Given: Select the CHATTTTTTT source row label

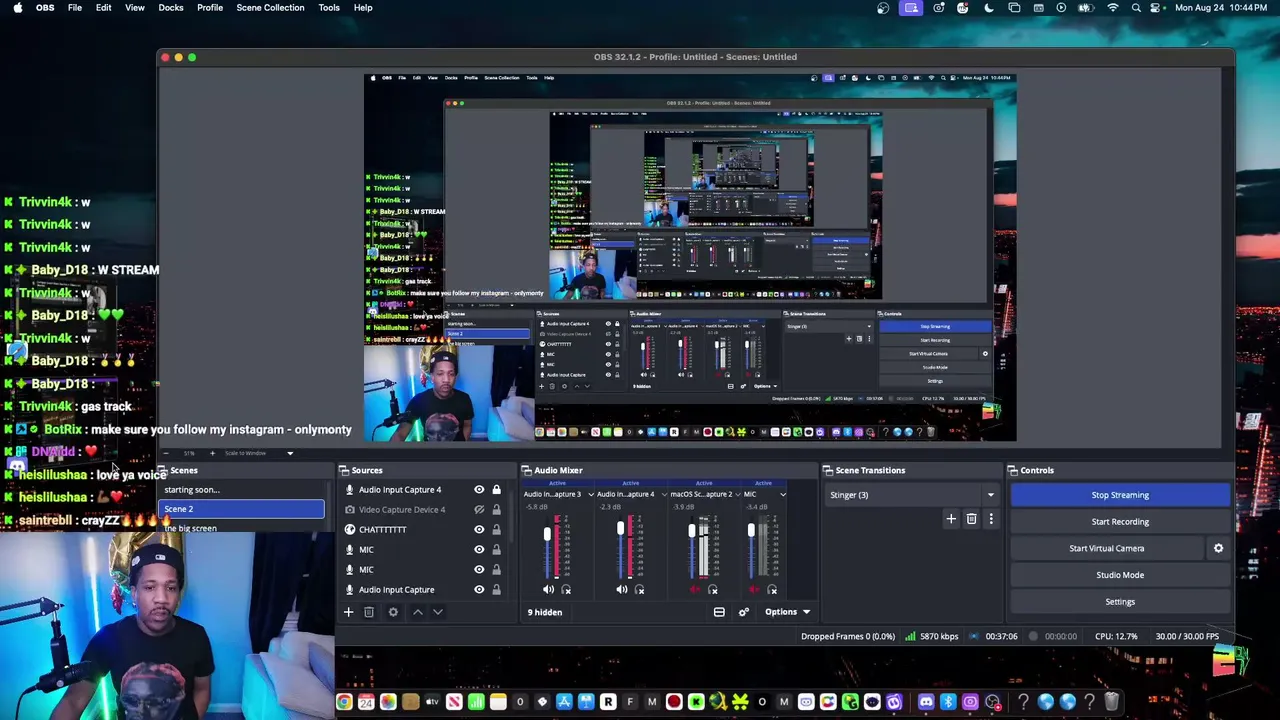Looking at the screenshot, I should pos(382,530).
